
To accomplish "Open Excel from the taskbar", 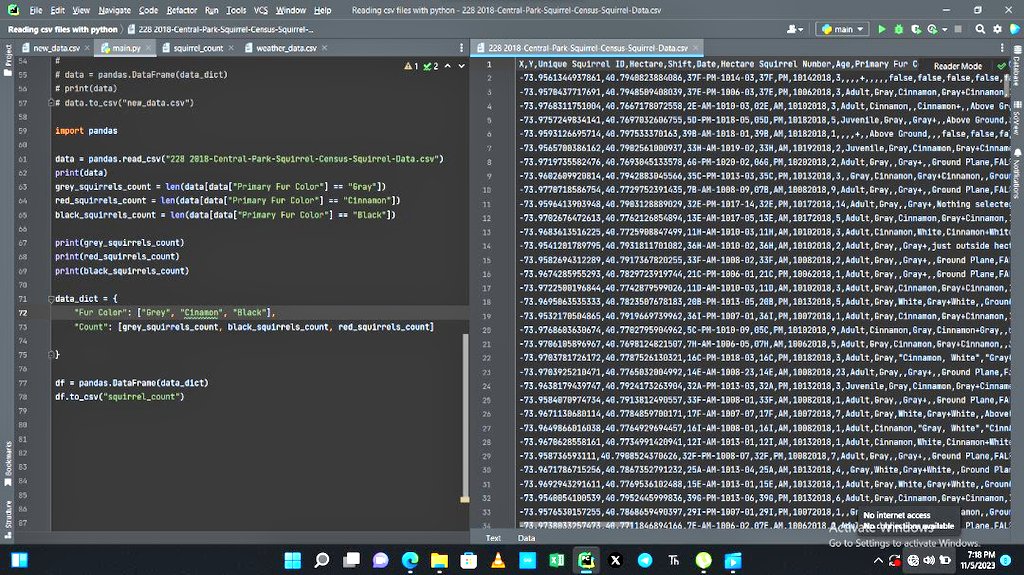I will pyautogui.click(x=556, y=560).
